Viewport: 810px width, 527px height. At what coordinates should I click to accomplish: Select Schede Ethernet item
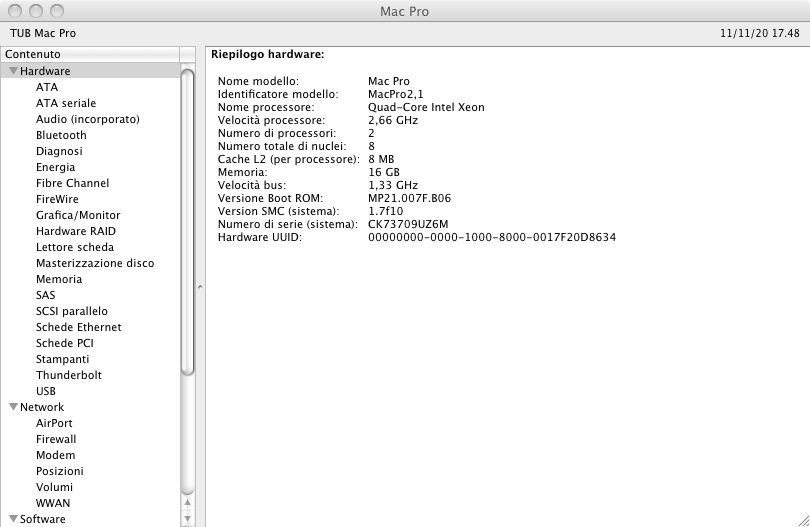79,328
